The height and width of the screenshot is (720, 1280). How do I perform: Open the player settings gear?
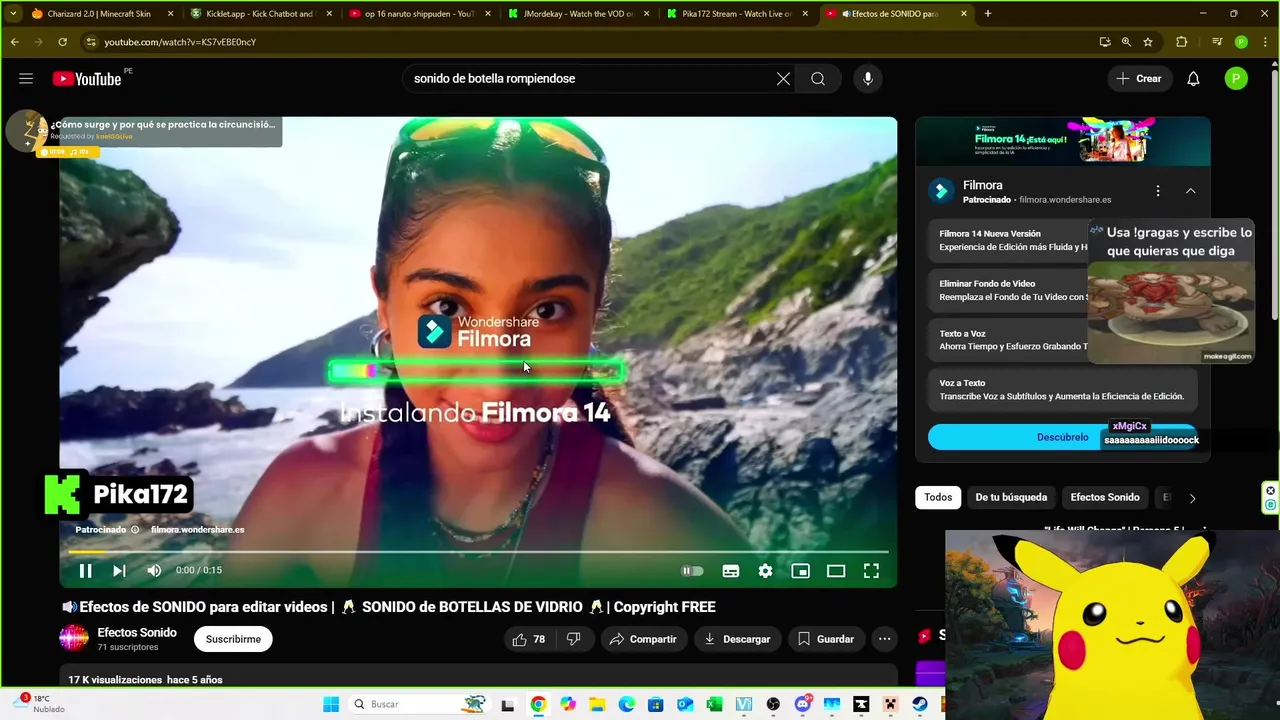tap(765, 571)
